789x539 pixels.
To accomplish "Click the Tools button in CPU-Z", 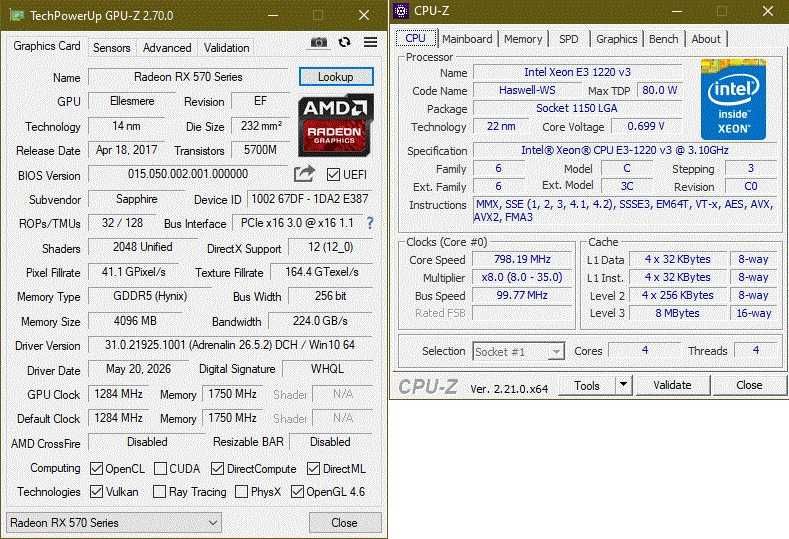I will (x=587, y=385).
